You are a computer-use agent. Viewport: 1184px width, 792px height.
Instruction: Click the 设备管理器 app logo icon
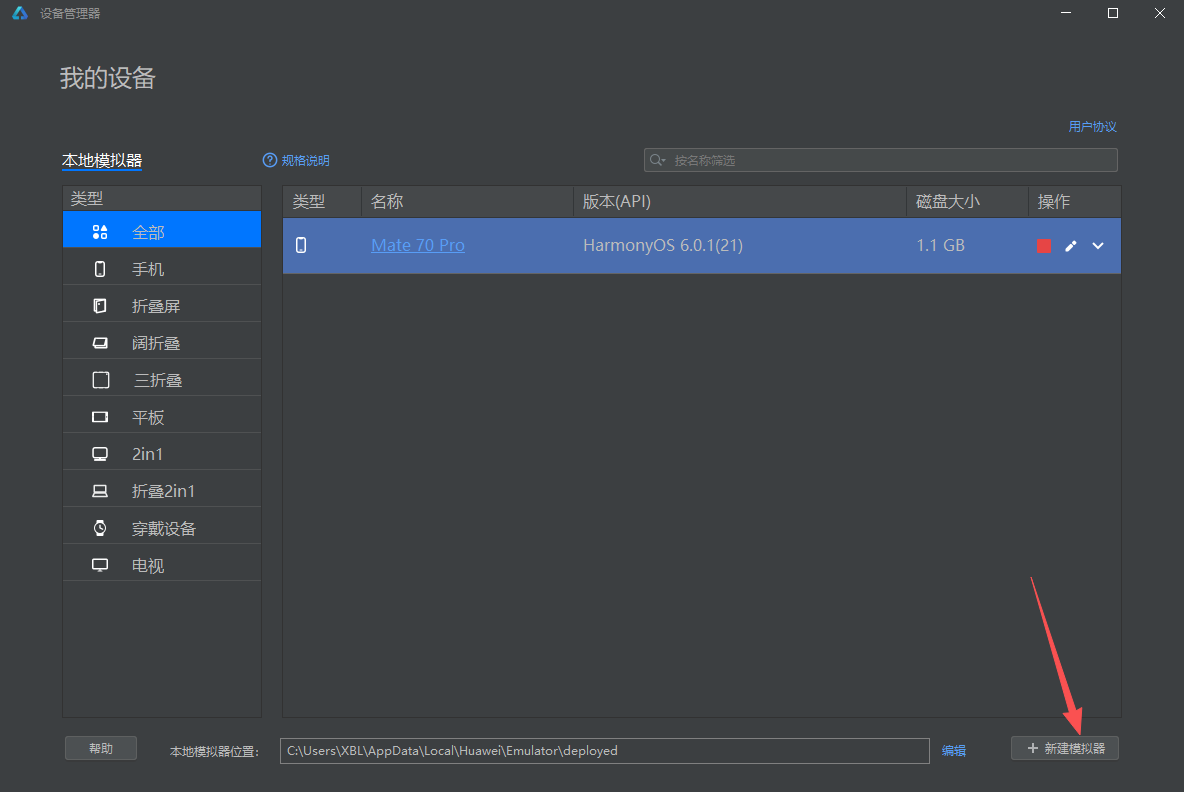(20, 13)
